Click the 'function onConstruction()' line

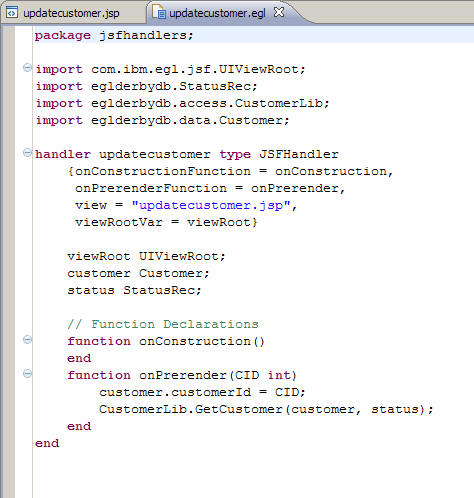click(x=166, y=342)
